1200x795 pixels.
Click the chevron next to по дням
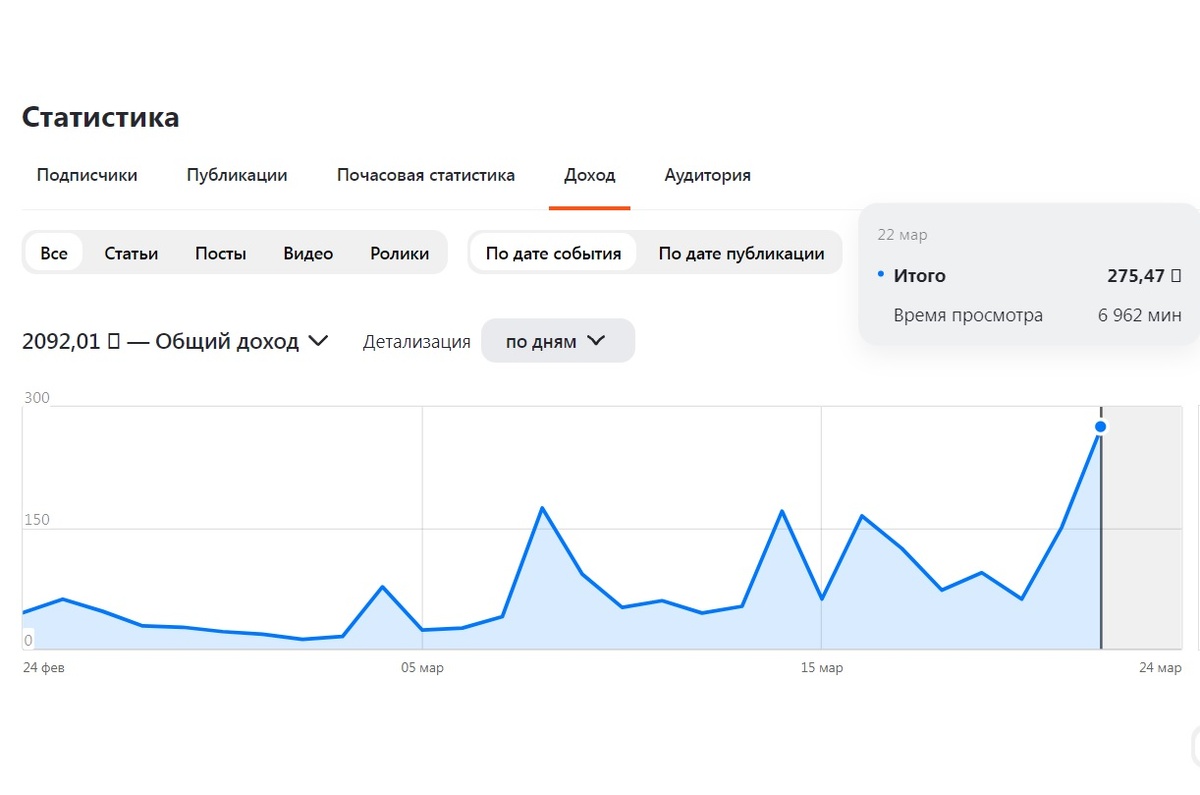pos(596,341)
